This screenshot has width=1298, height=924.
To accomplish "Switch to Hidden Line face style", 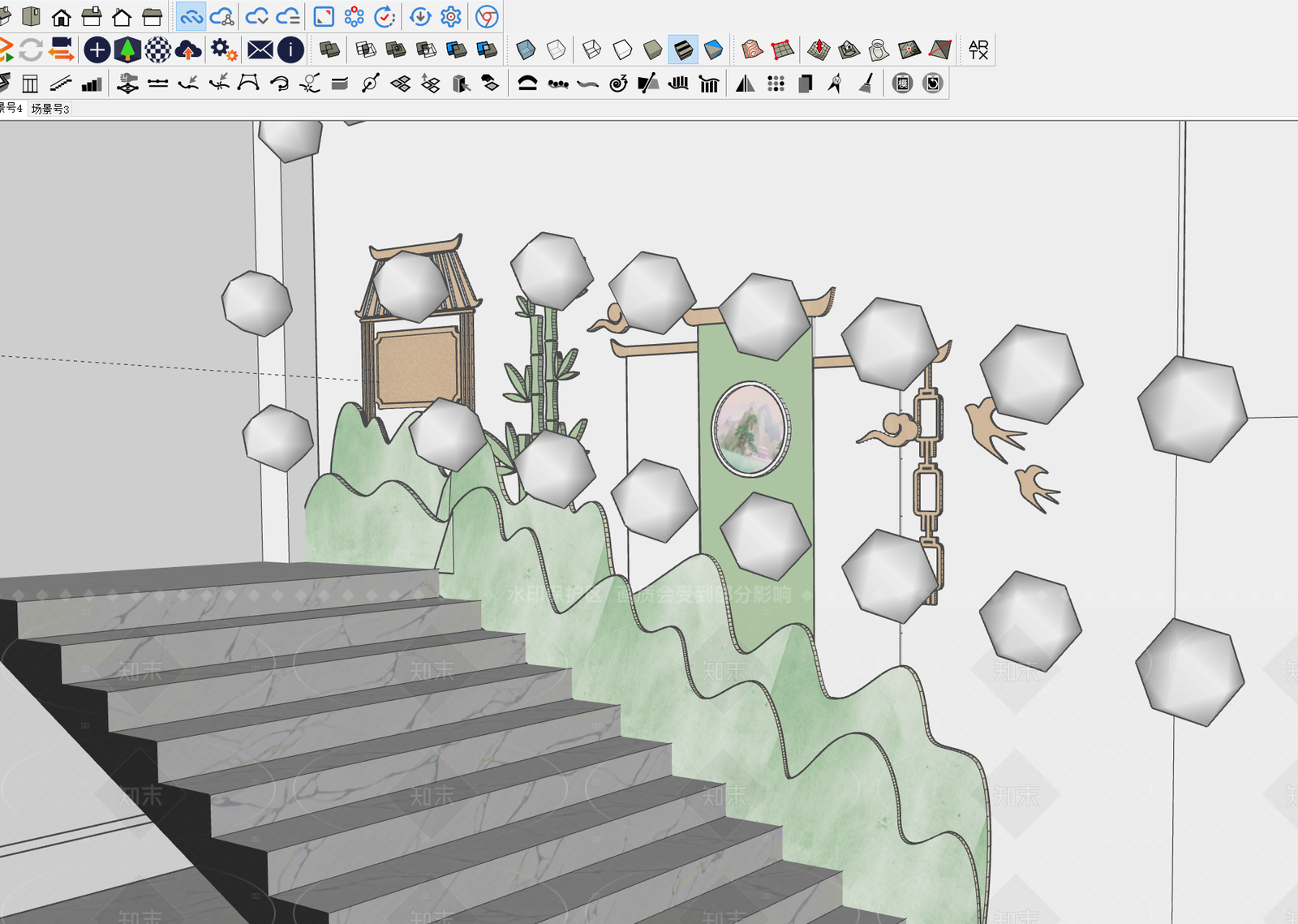I will (x=622, y=49).
